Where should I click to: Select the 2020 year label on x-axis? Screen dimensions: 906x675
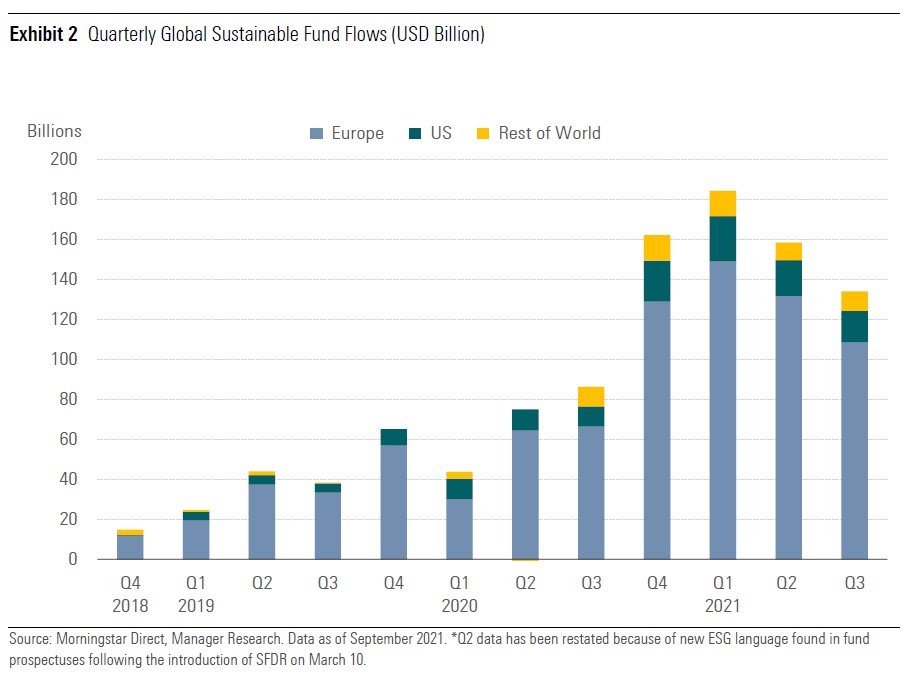pyautogui.click(x=460, y=605)
